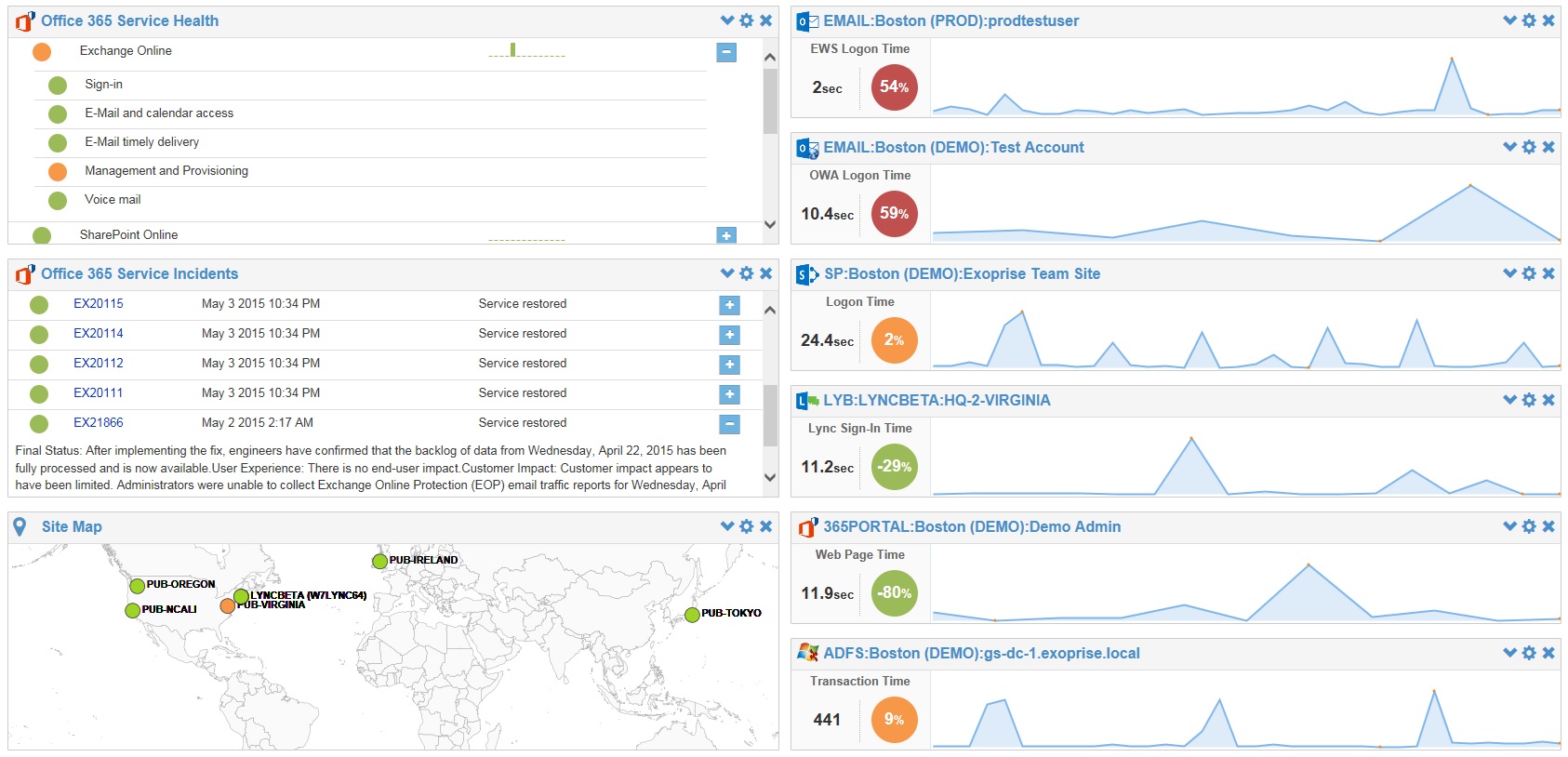The width and height of the screenshot is (1568, 757).
Task: Open EMAIL:Boston (DEMO):Test Account title
Action: [x=953, y=147]
